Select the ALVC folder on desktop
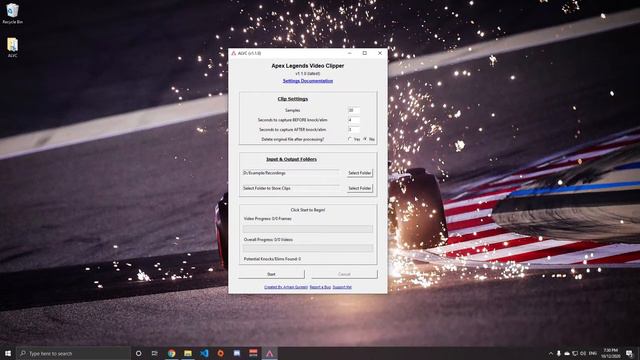 pyautogui.click(x=12, y=47)
